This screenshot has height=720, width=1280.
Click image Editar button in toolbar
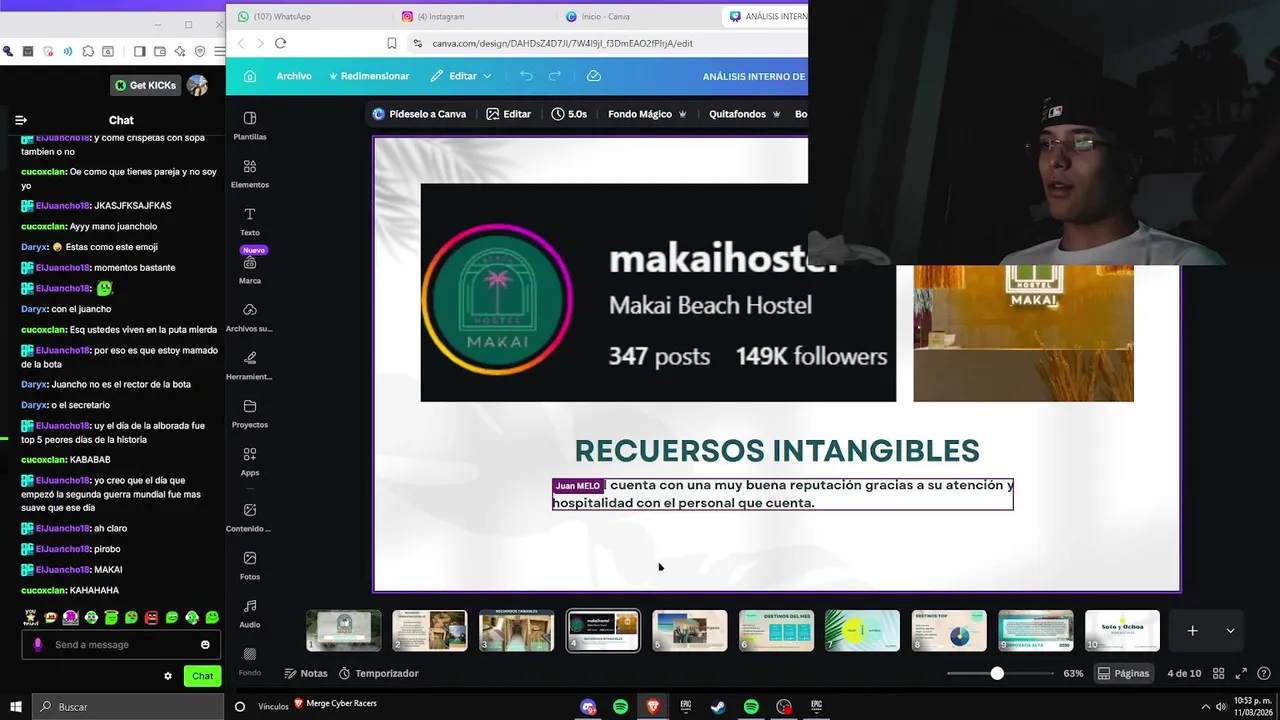508,114
